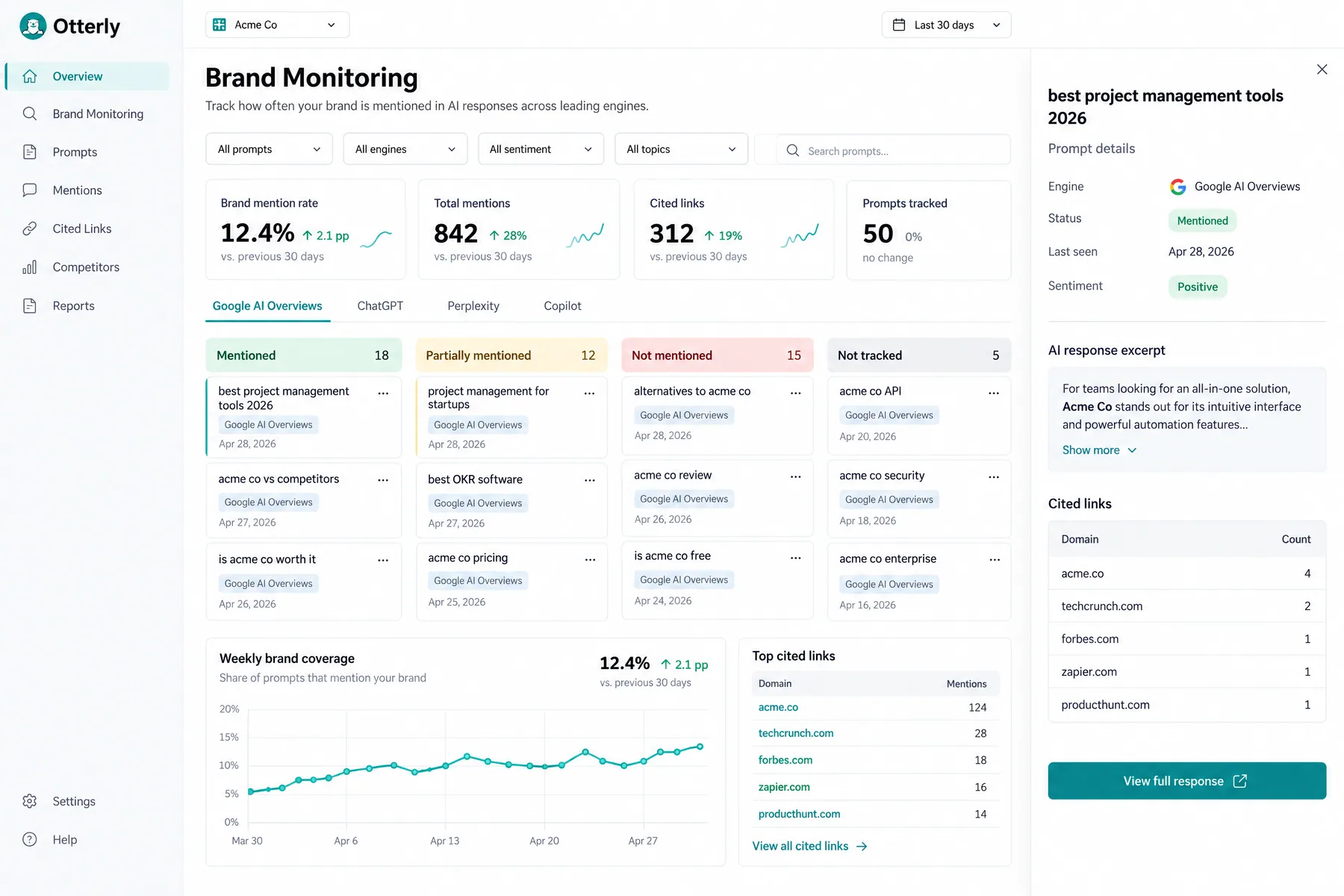Open options menu for 'best project management tools 2026' card
1344x896 pixels.
click(383, 393)
